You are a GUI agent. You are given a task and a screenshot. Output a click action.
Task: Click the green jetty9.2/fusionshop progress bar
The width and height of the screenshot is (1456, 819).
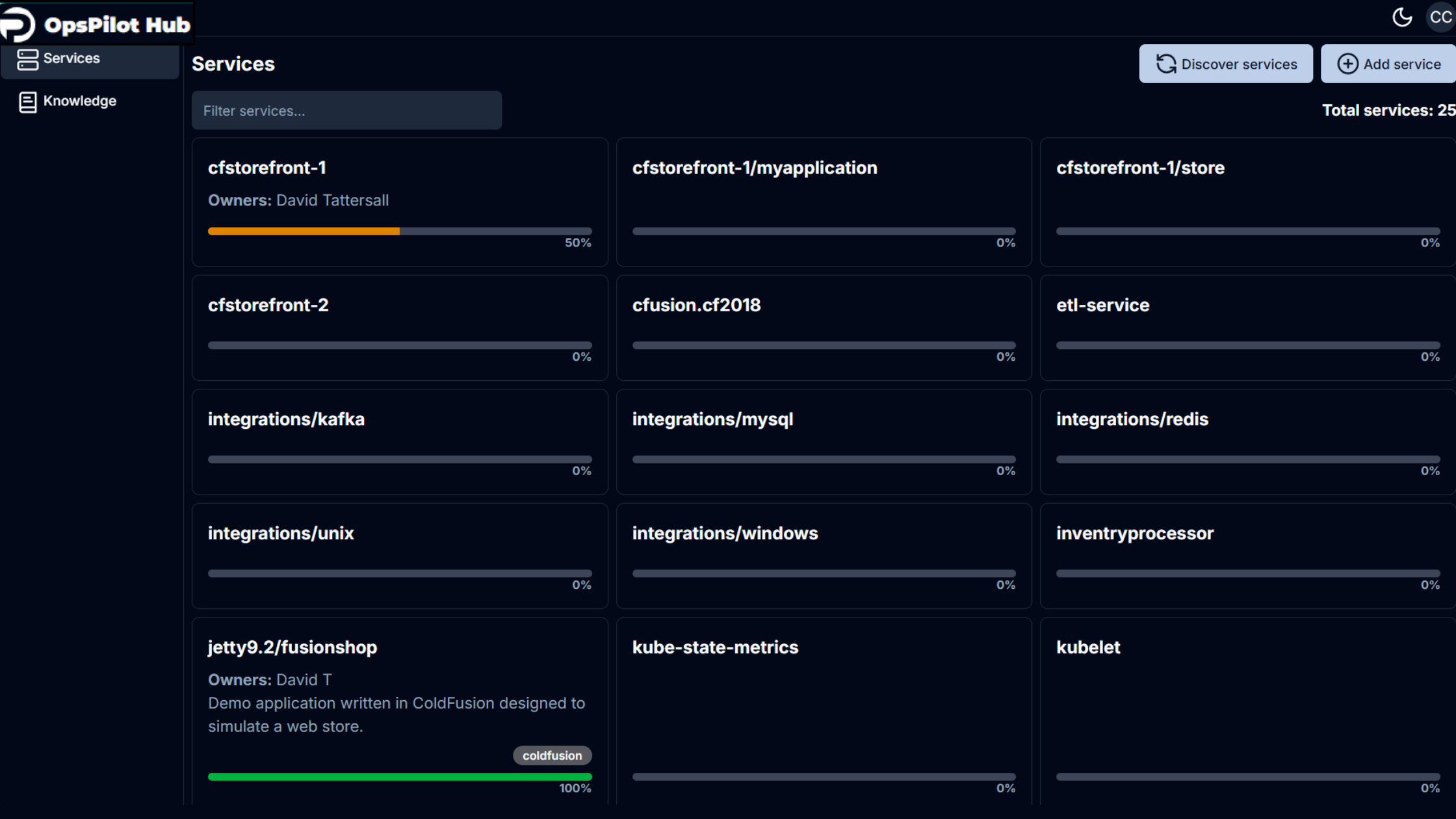(x=400, y=777)
